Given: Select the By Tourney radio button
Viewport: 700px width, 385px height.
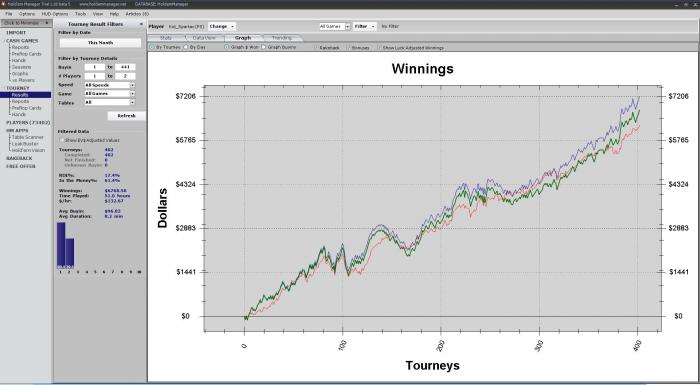Looking at the screenshot, I should coord(152,47).
